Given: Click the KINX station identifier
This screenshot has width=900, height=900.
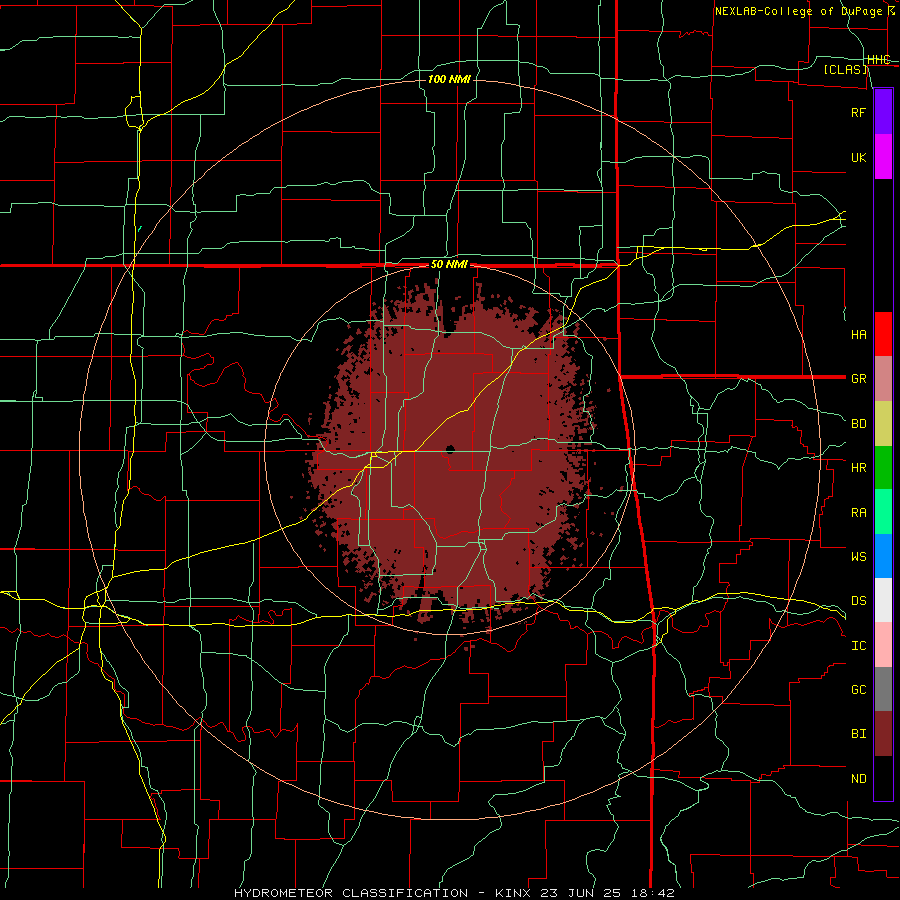Looking at the screenshot, I should [x=515, y=893].
